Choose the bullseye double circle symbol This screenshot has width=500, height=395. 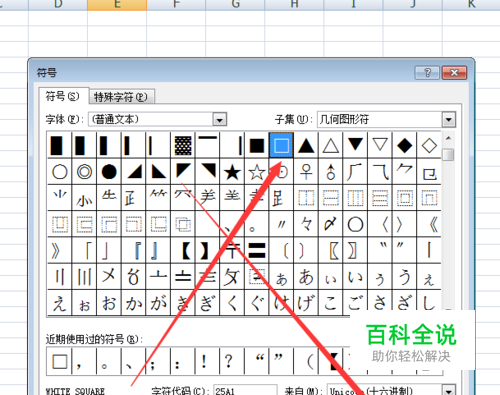click(x=84, y=172)
